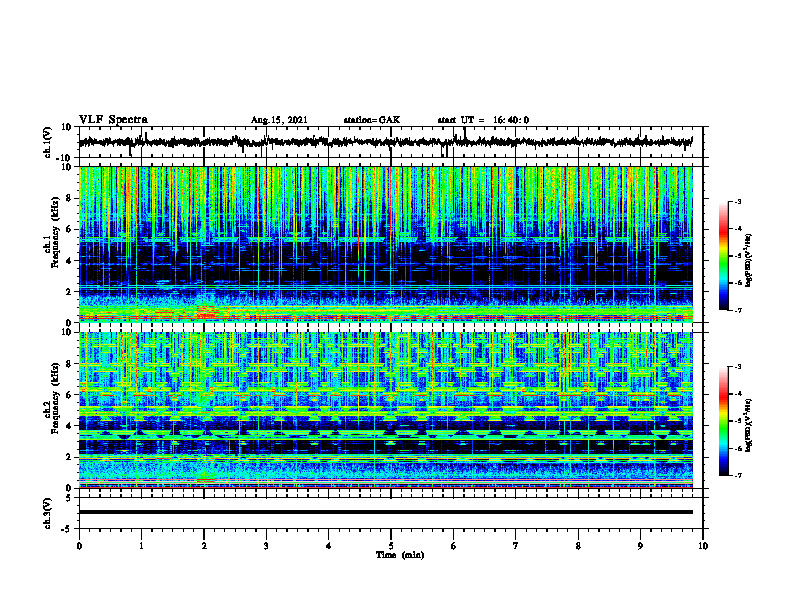
Task: Click time axis tick label "0"
Action: (x=79, y=546)
